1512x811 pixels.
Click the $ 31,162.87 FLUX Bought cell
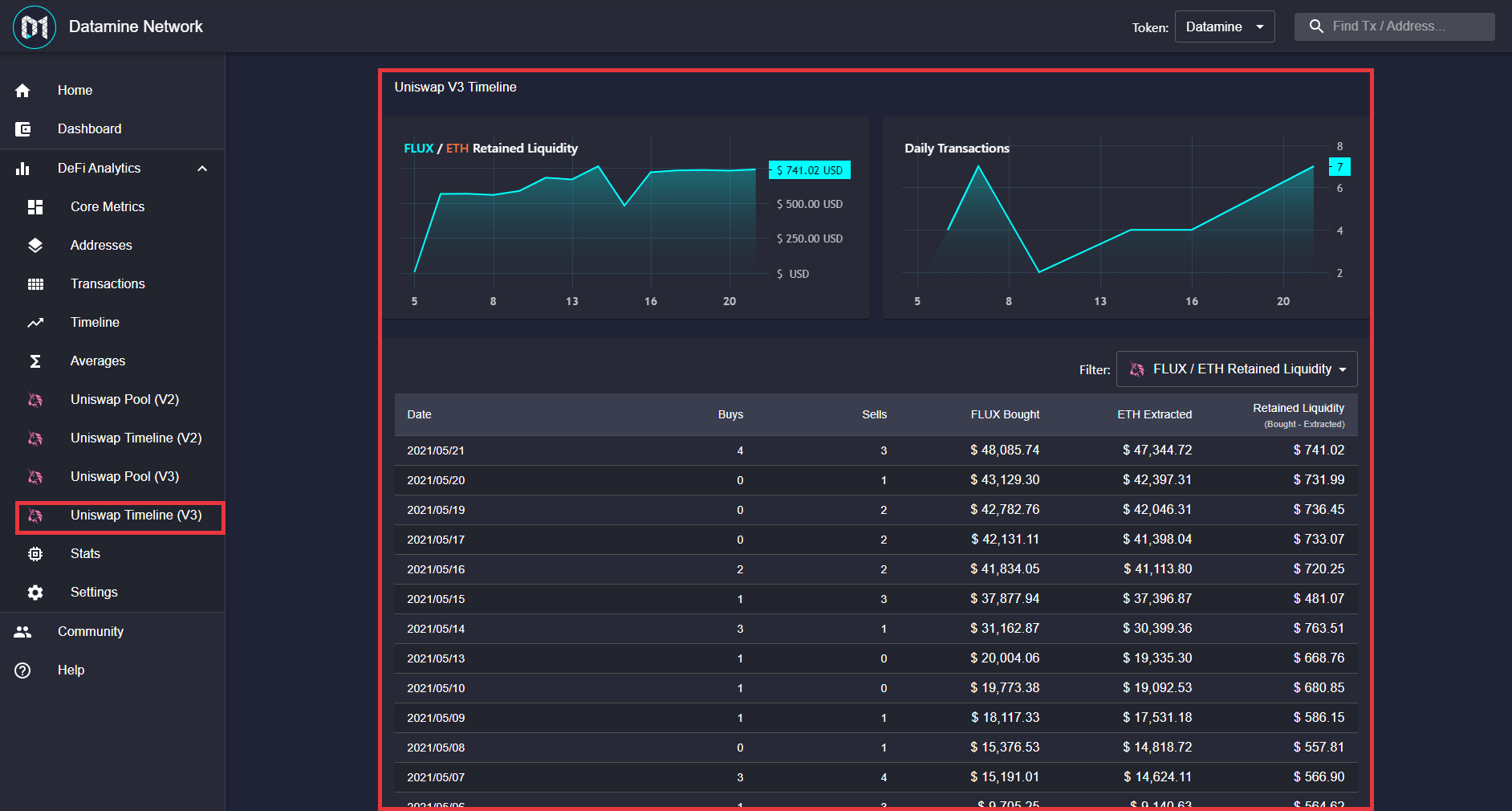tap(1005, 629)
